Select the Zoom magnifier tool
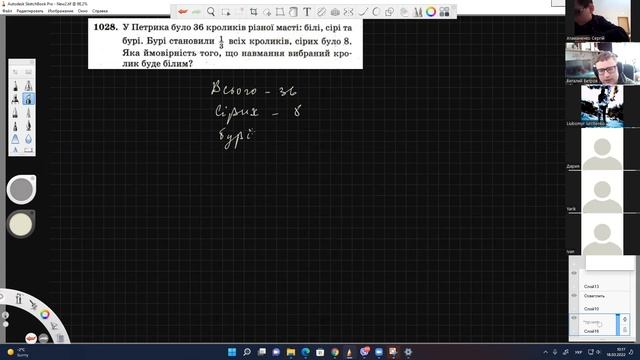Viewport: 640px width, 360px height. [x=211, y=12]
